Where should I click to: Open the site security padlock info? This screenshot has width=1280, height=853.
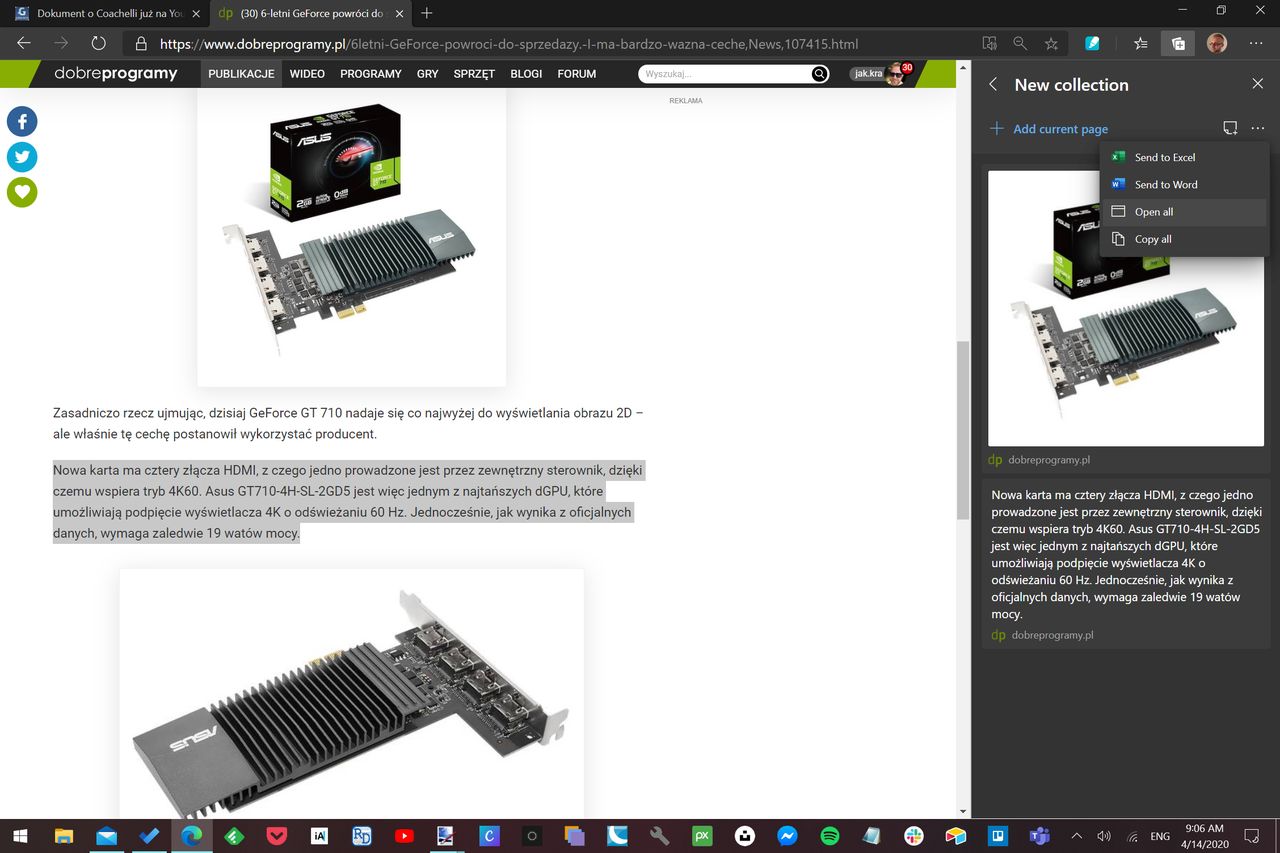click(x=141, y=44)
